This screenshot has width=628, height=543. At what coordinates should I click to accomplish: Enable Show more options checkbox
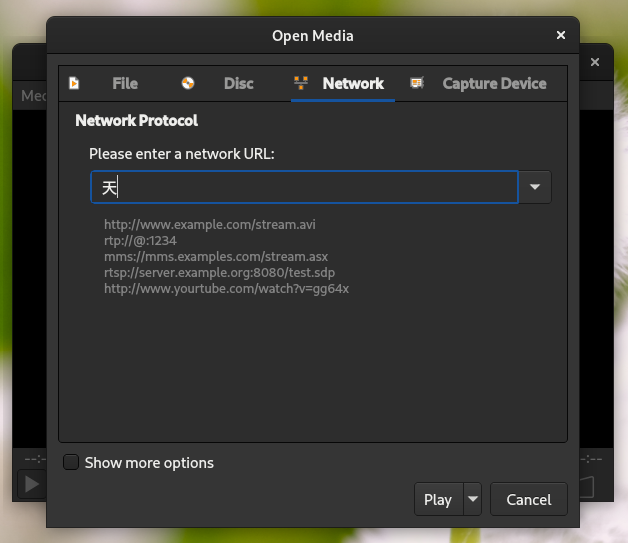click(x=71, y=462)
